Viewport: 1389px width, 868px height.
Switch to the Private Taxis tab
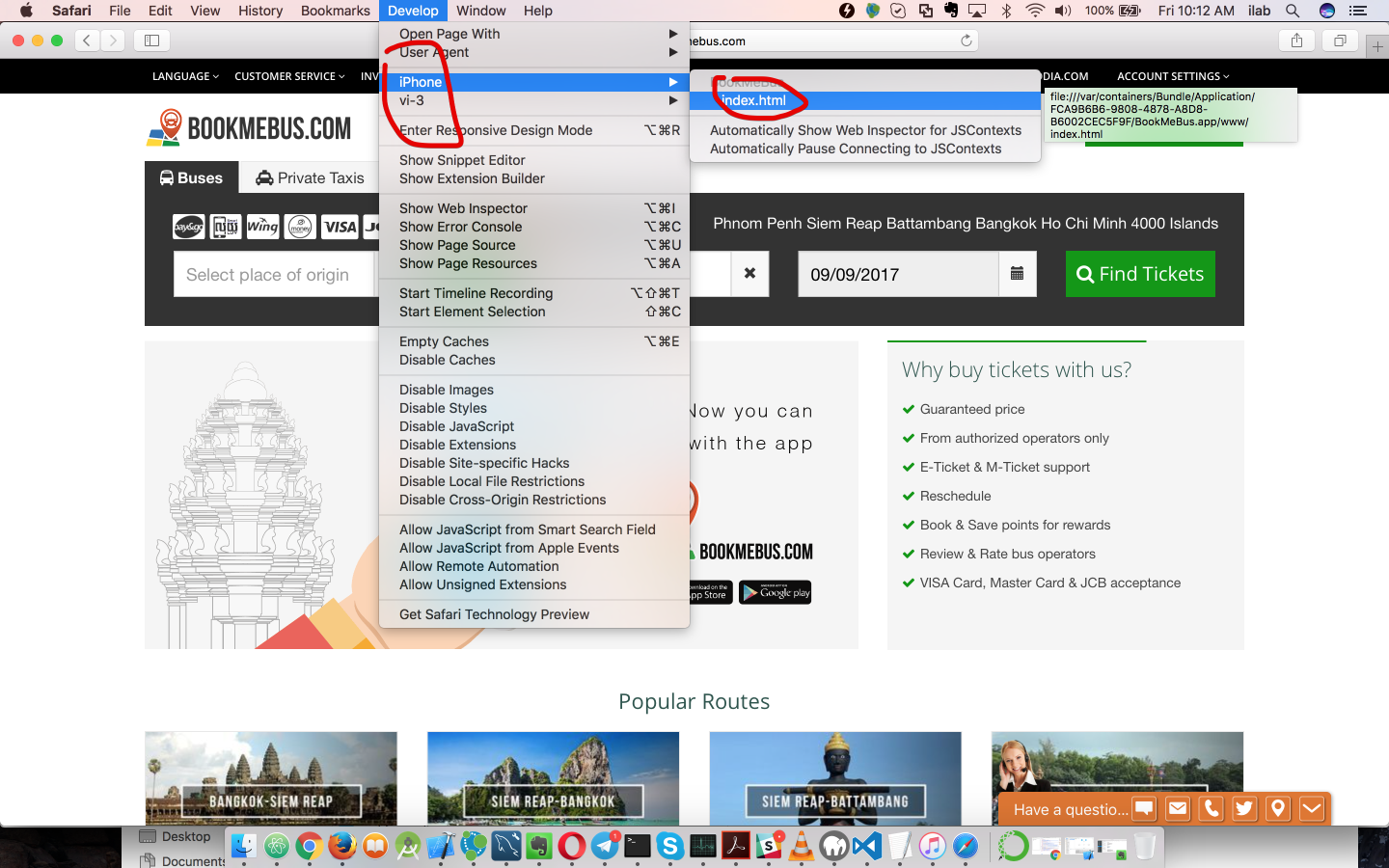click(310, 177)
